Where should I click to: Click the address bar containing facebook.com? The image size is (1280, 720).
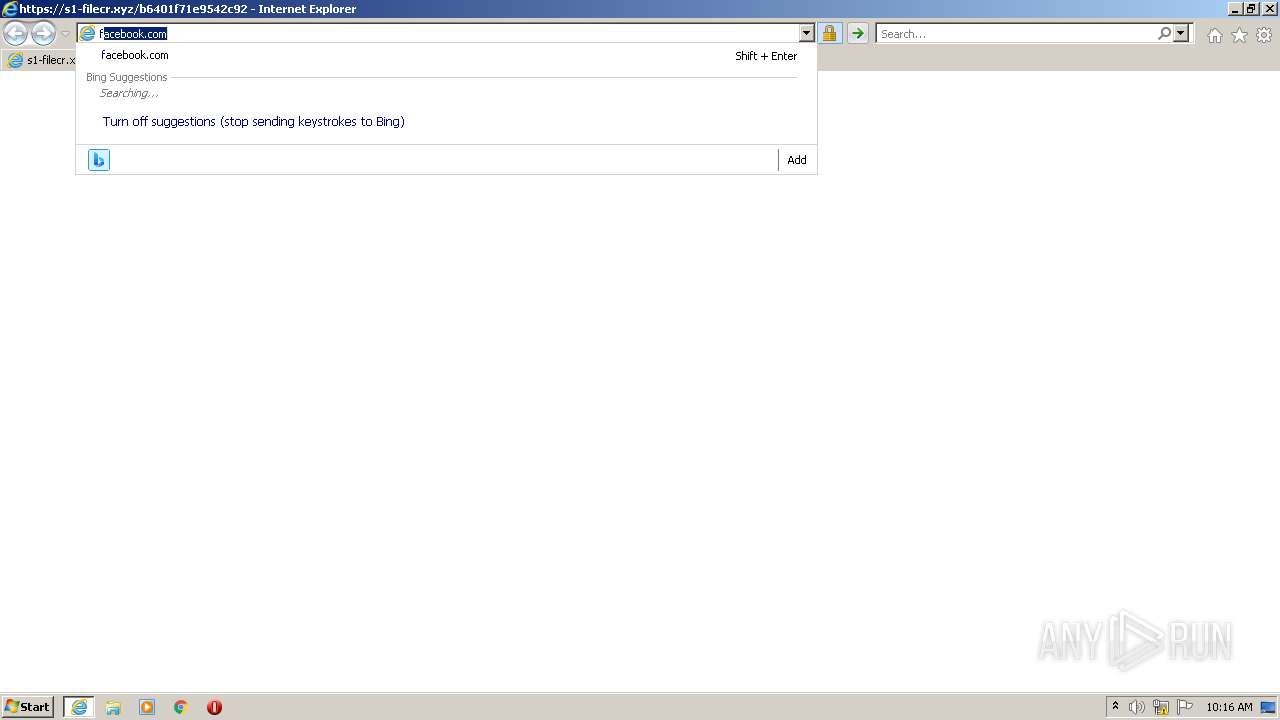pos(447,34)
